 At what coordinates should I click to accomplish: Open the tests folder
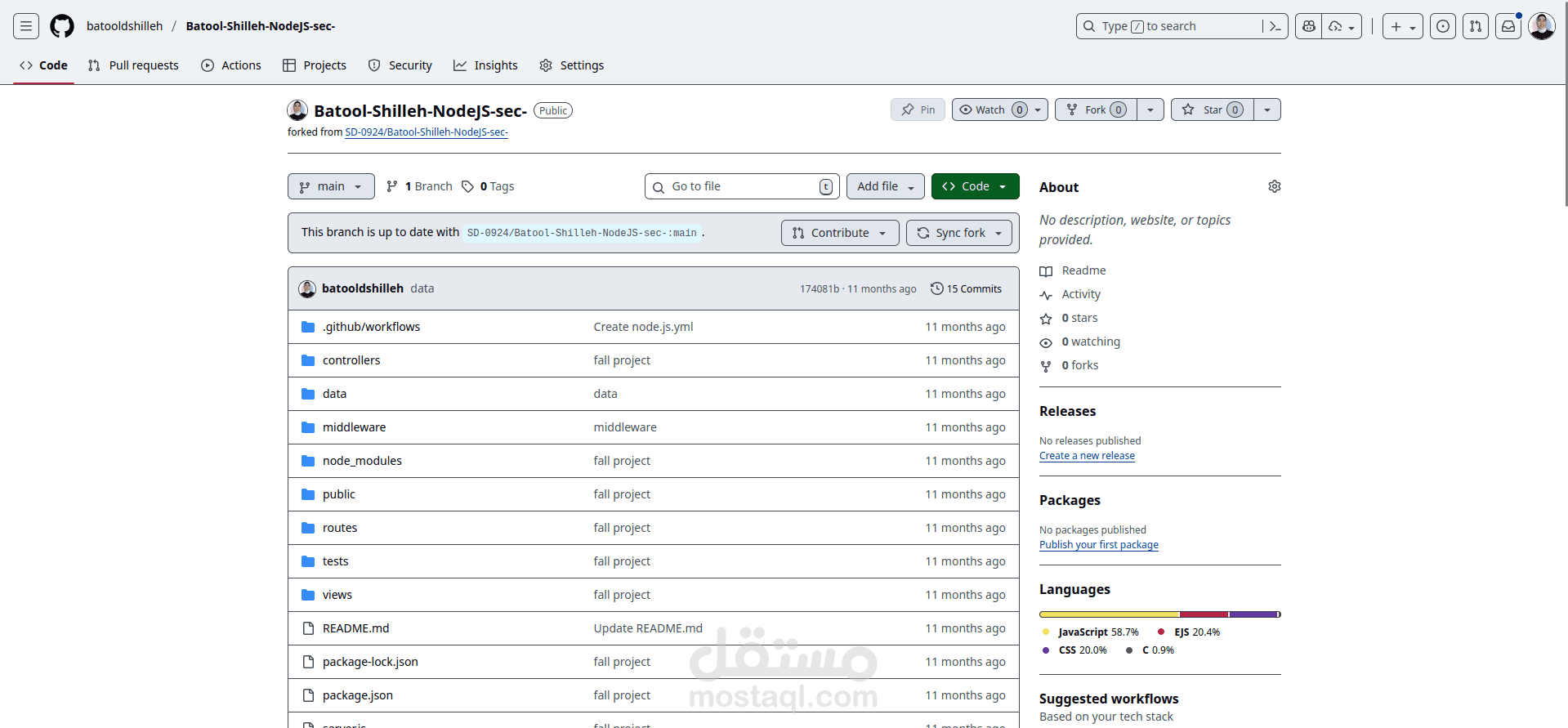335,561
